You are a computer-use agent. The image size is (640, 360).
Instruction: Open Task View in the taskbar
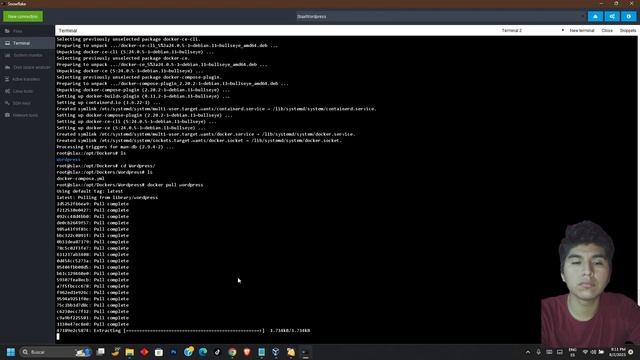tap(100, 352)
